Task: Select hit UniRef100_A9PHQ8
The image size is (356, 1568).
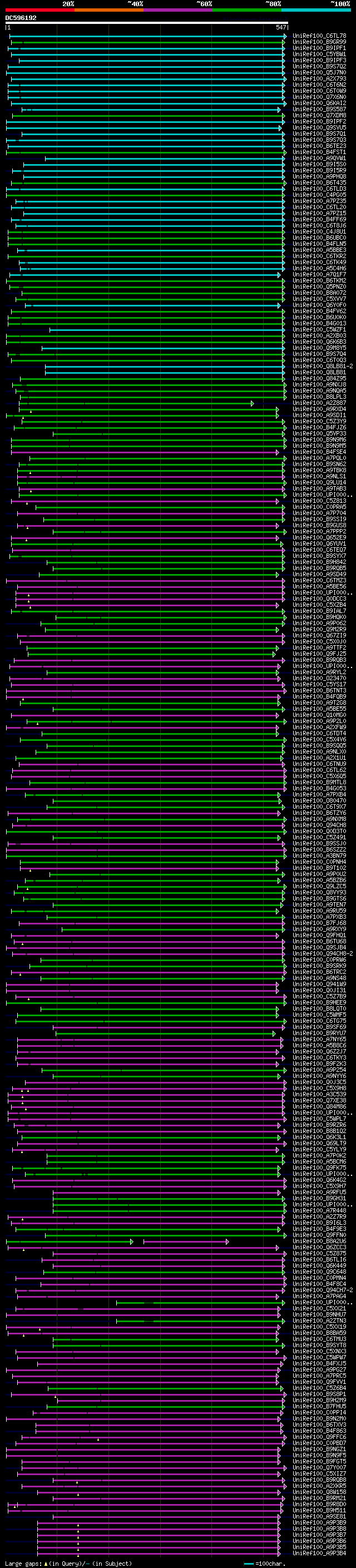Action: tap(319, 176)
